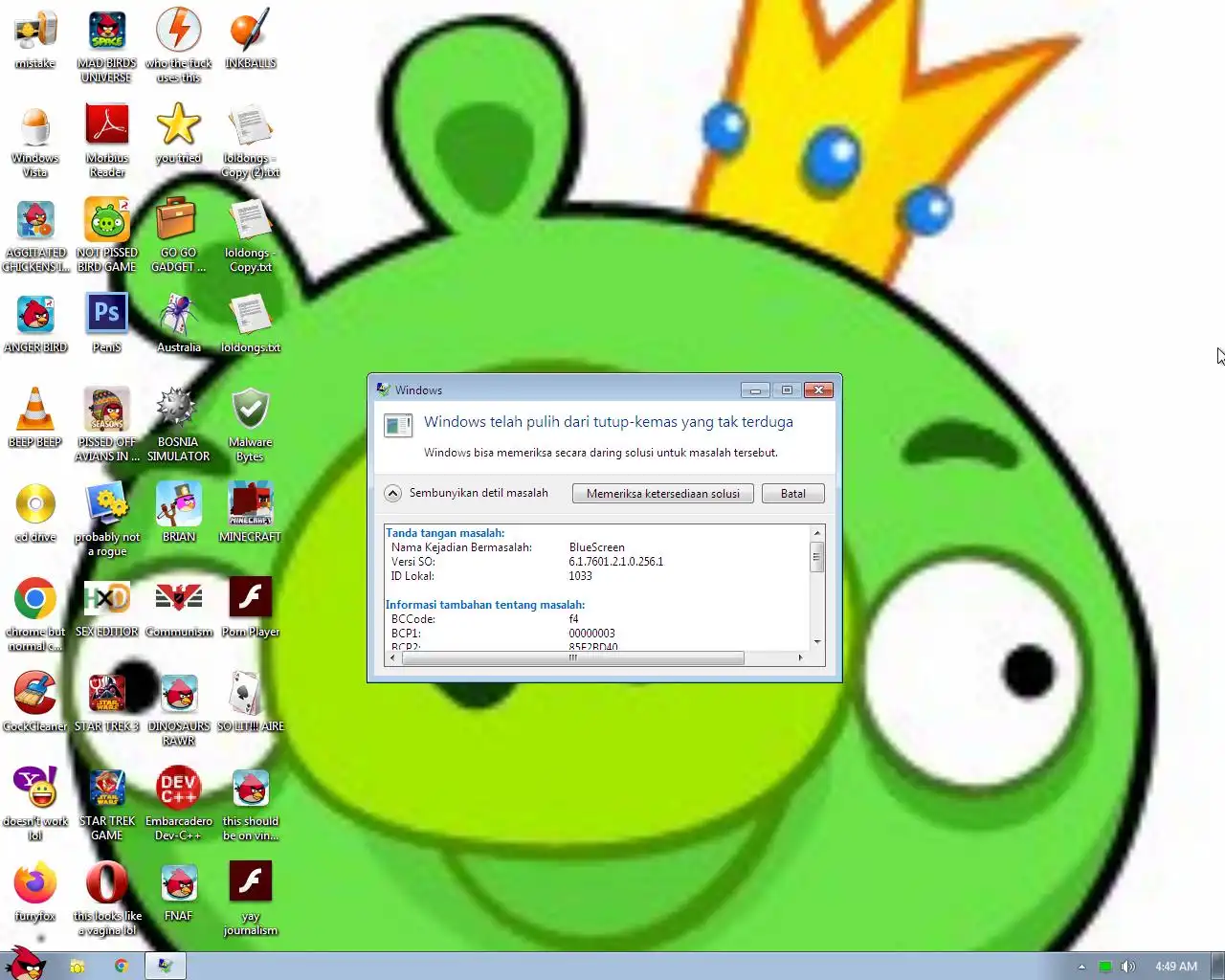1225x980 pixels.
Task: Select the 'you tried' star icon
Action: [x=179, y=133]
